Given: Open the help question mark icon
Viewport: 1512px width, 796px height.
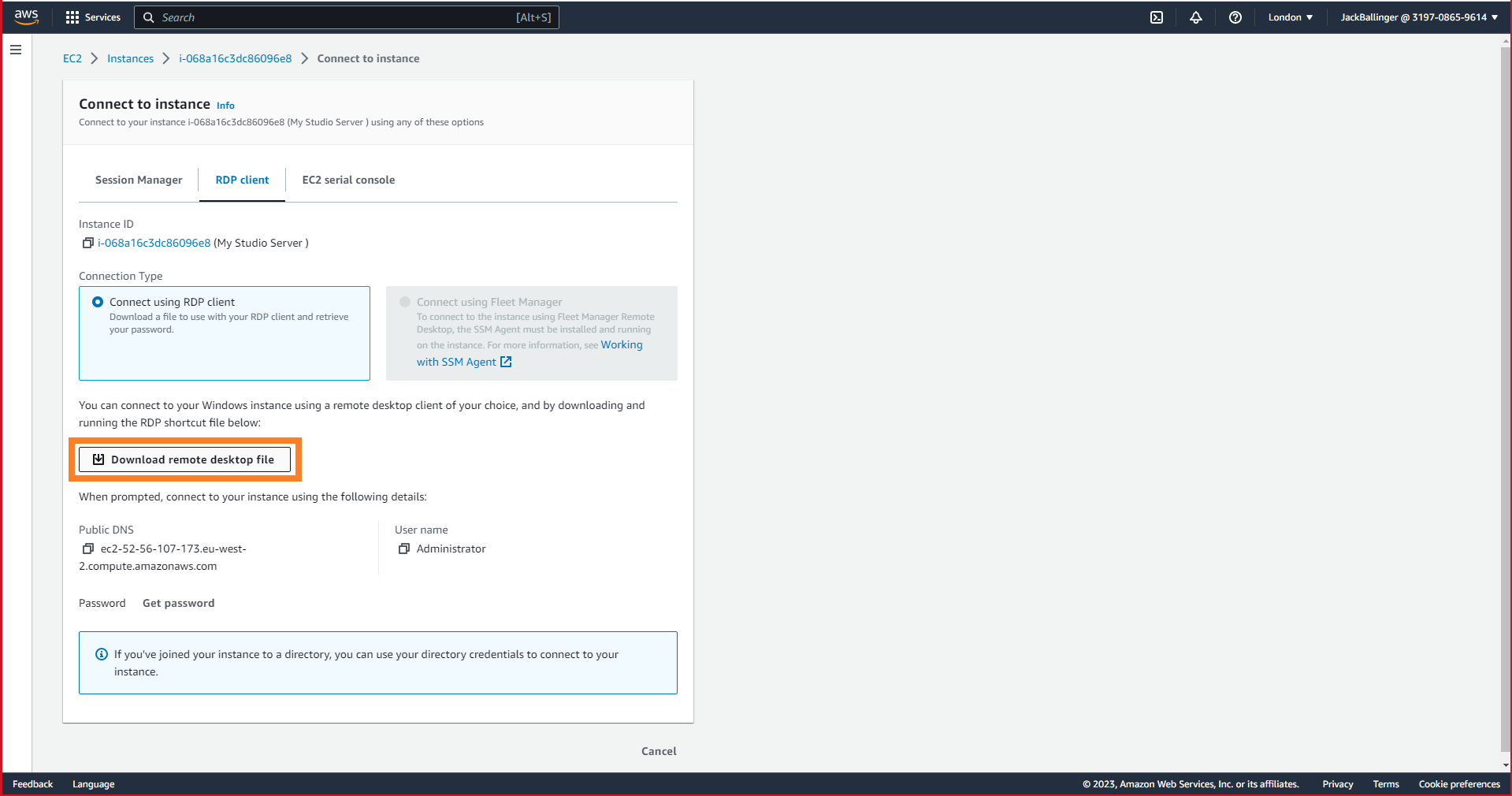Looking at the screenshot, I should (x=1235, y=17).
